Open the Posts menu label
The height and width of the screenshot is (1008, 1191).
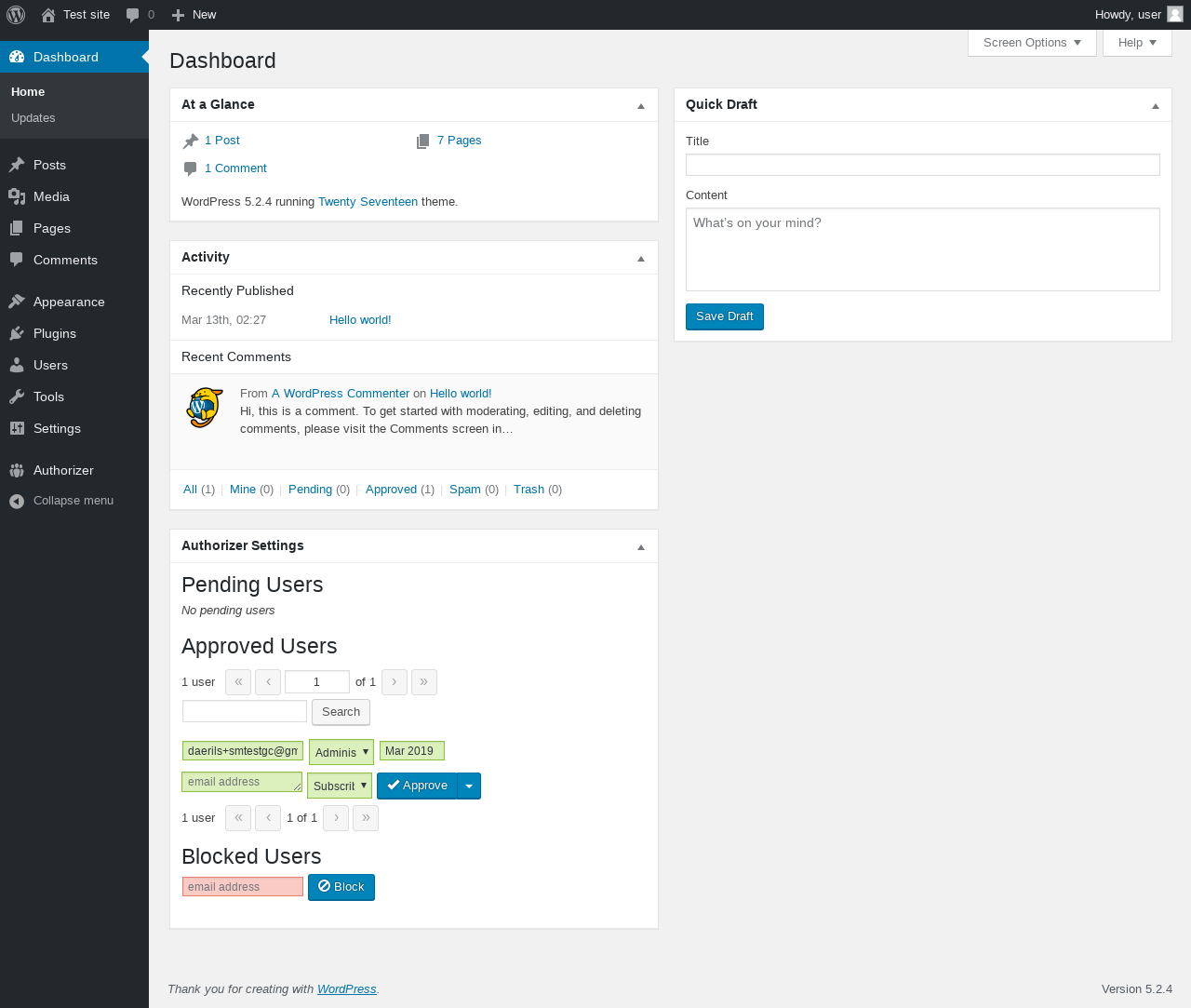point(49,165)
